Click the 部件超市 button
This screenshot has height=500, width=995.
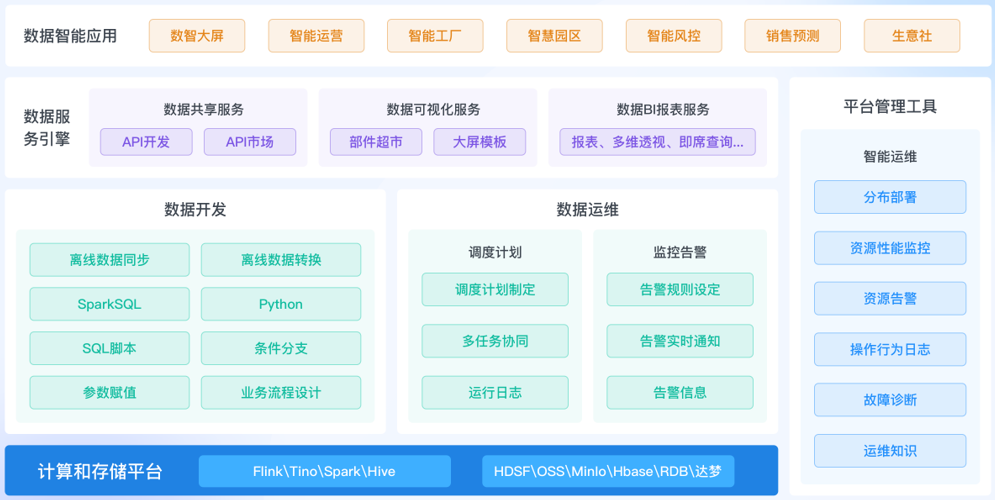tap(376, 142)
